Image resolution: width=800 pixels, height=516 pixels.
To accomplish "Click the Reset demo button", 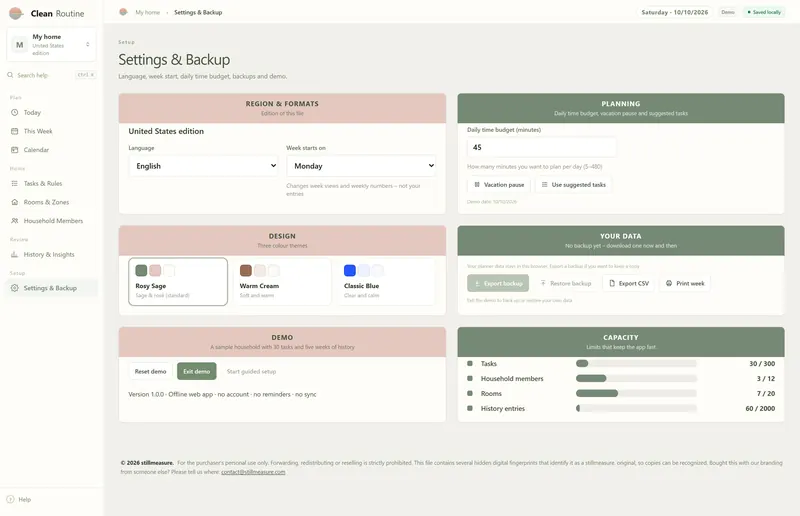I will pos(151,372).
